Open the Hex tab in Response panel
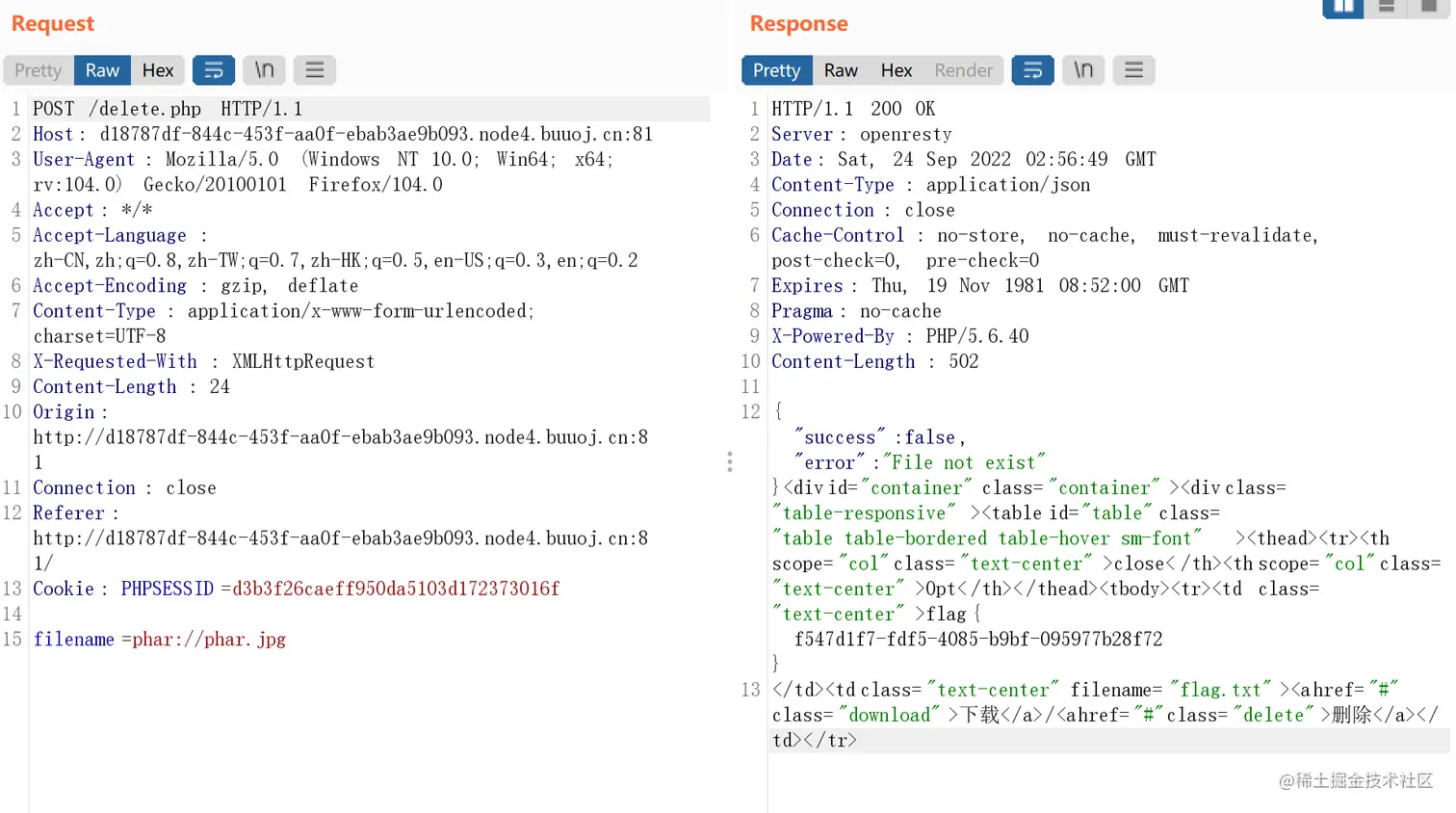Screen dimensions: 1456x813 point(897,70)
